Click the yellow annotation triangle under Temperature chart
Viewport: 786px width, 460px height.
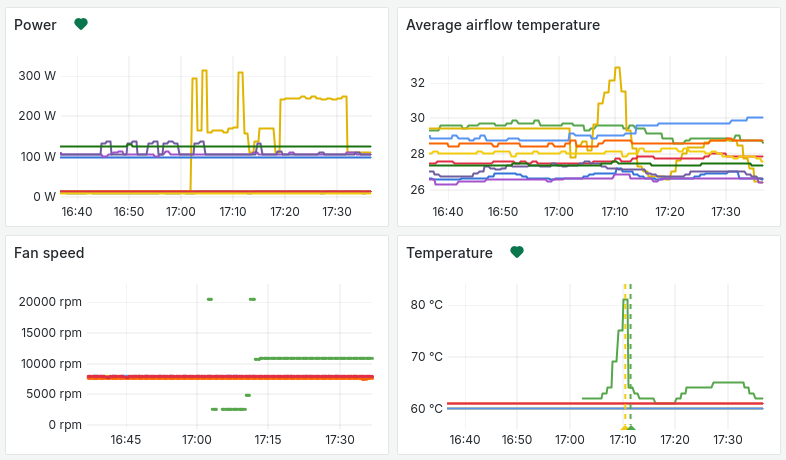pyautogui.click(x=625, y=428)
